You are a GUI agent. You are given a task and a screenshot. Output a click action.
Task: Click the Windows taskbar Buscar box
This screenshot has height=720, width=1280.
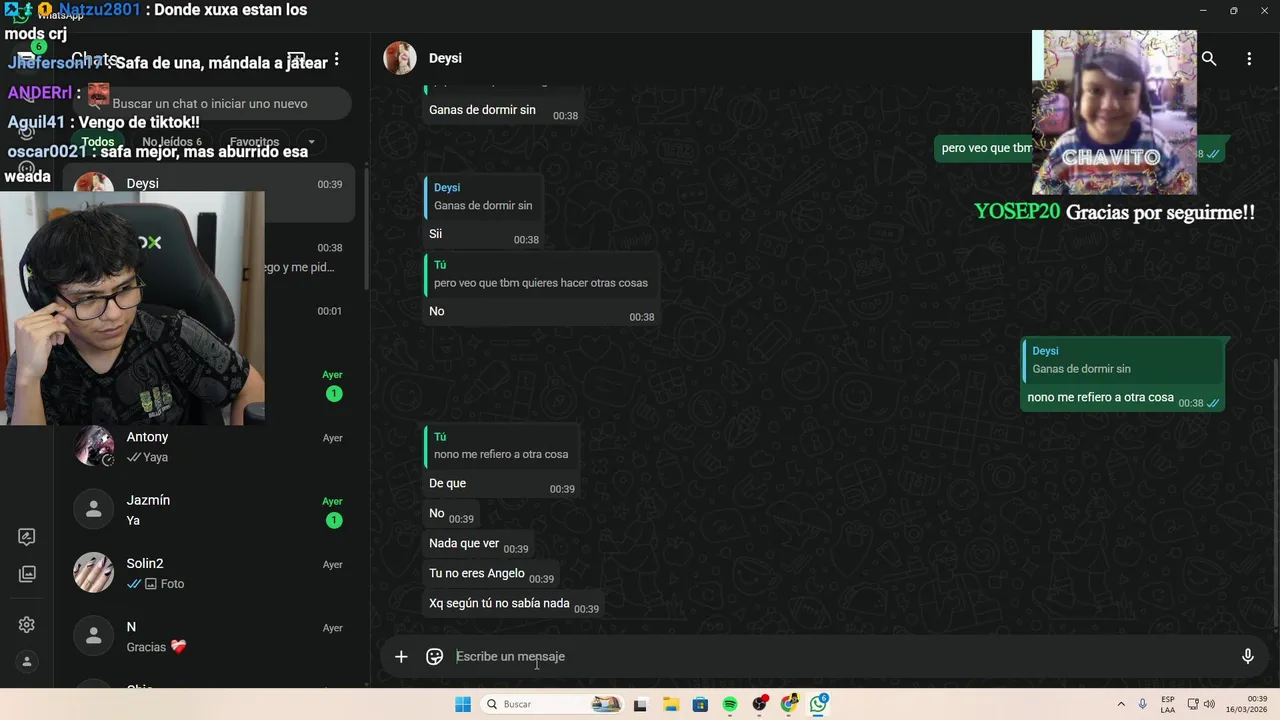click(x=552, y=704)
